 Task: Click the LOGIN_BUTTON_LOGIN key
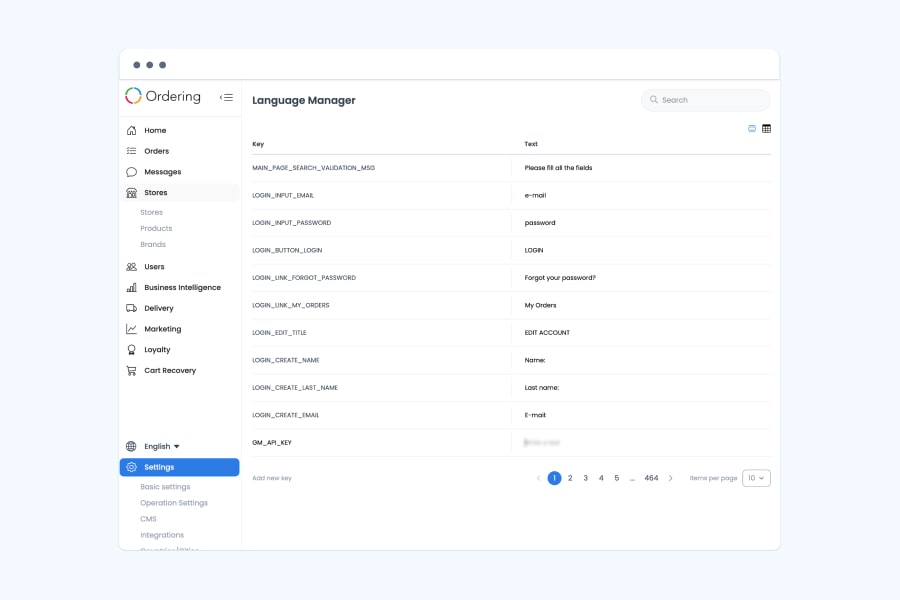pos(287,250)
